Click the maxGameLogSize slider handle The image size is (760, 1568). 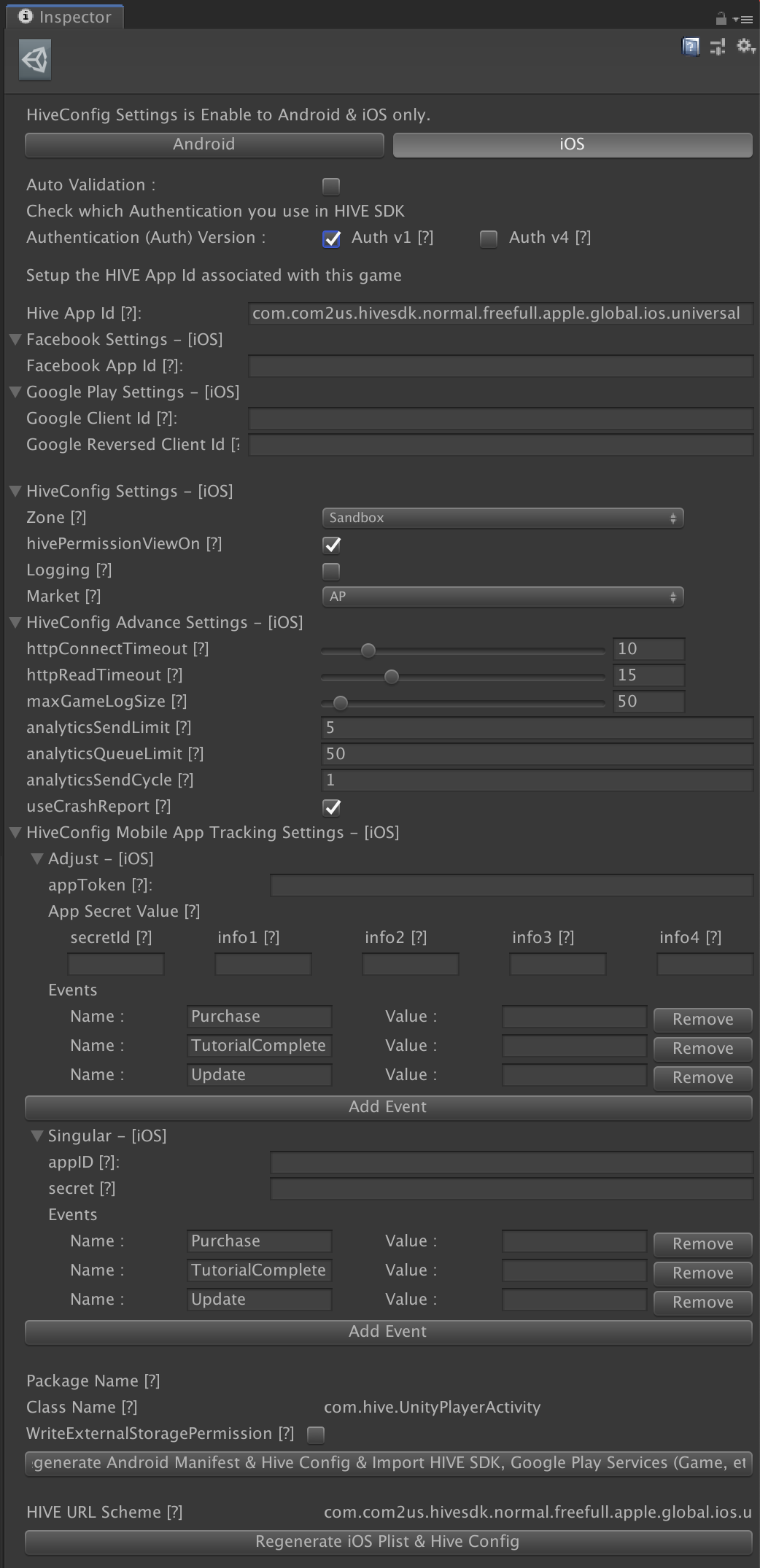340,702
